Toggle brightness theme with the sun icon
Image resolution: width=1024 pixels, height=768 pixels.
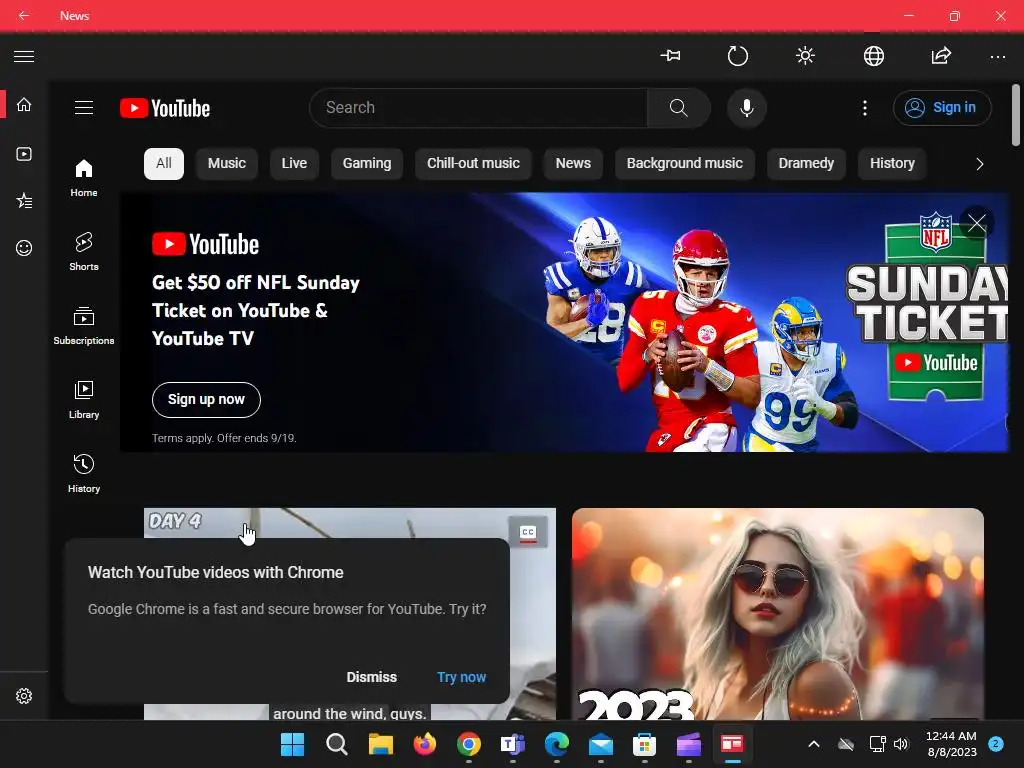[x=805, y=56]
